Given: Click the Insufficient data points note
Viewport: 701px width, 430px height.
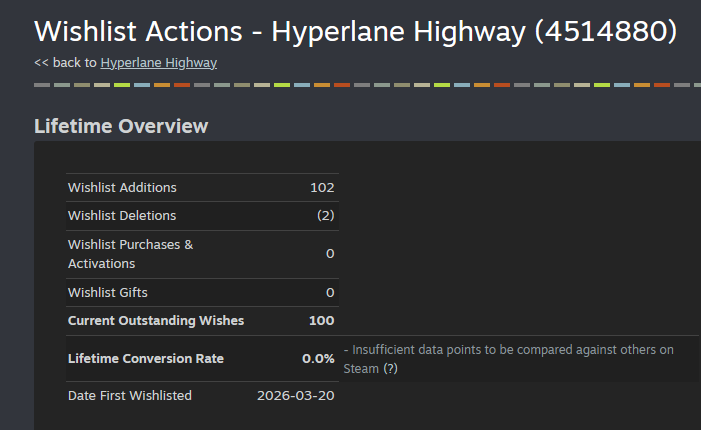Looking at the screenshot, I should click(508, 359).
